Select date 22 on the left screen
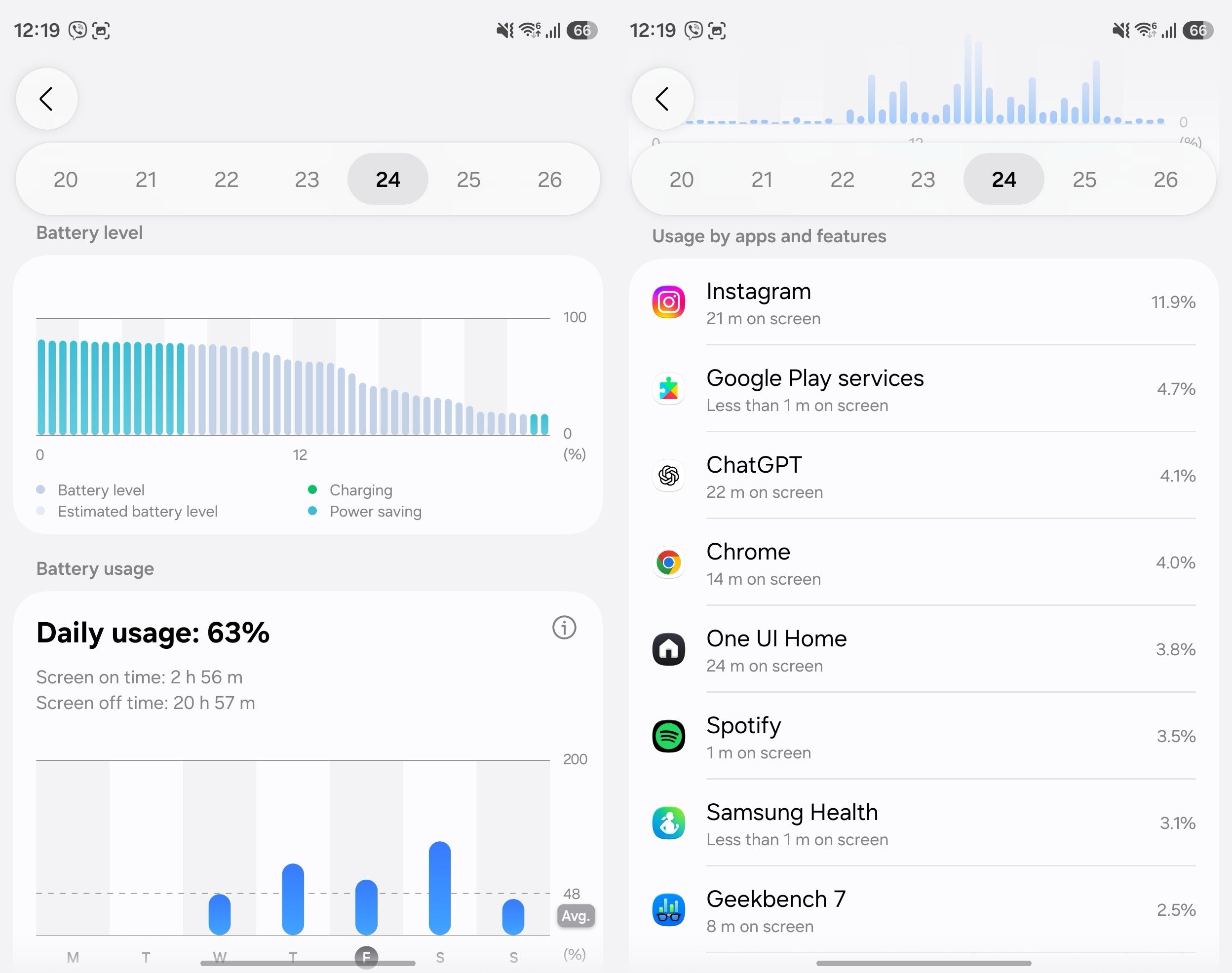The width and height of the screenshot is (1232, 973). pos(226,180)
